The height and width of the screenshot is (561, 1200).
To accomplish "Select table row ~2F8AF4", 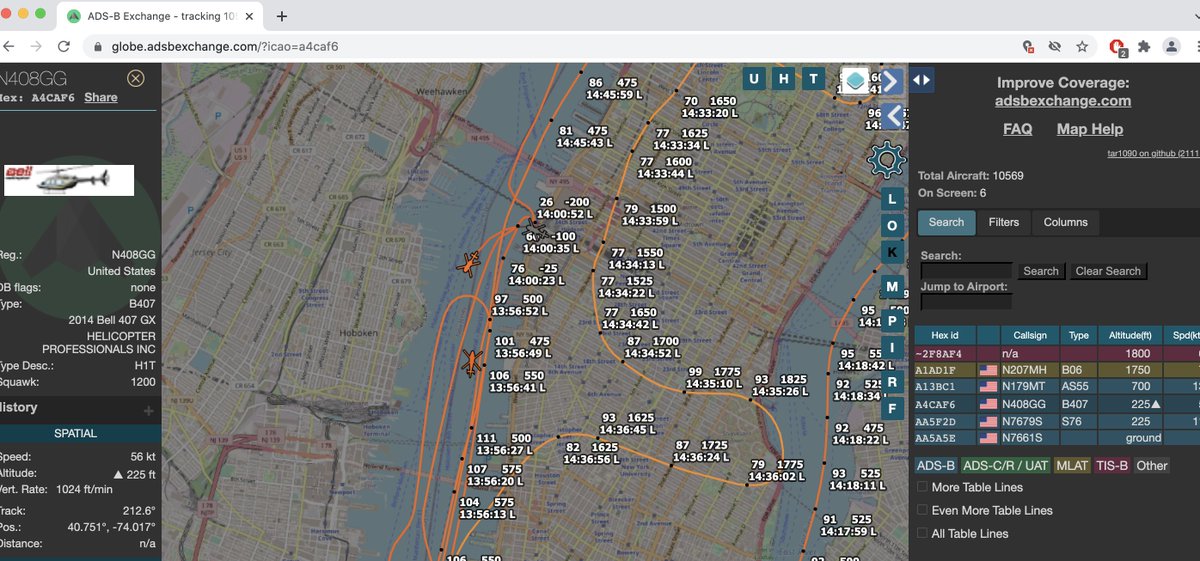I will tap(1057, 353).
